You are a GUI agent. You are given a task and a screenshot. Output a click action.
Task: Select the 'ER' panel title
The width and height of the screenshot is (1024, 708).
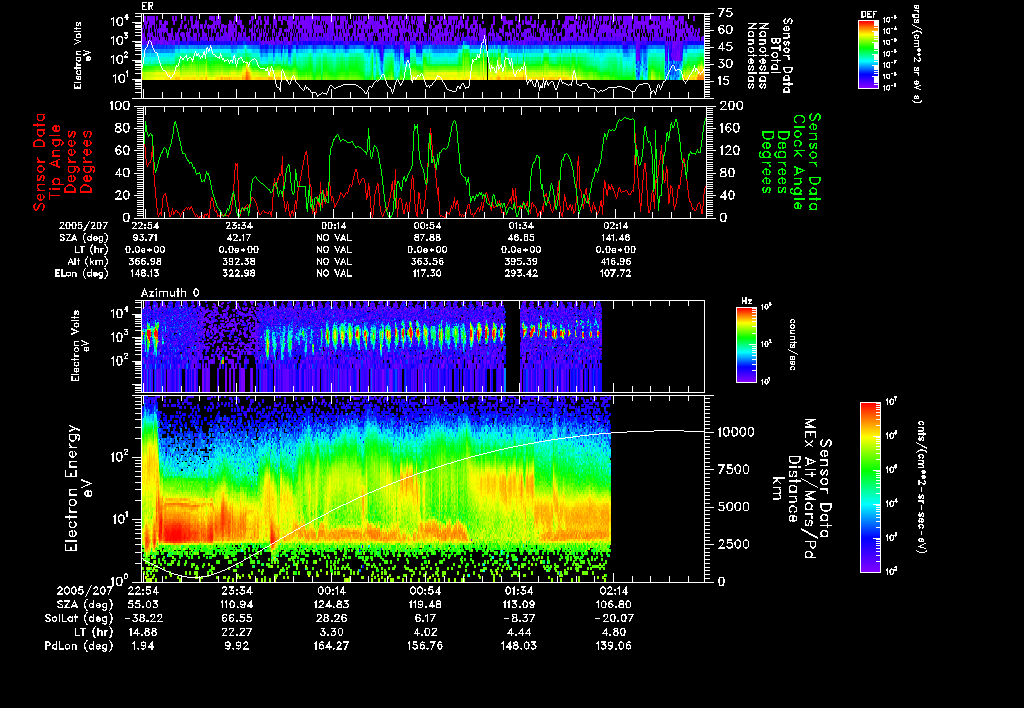pos(147,6)
